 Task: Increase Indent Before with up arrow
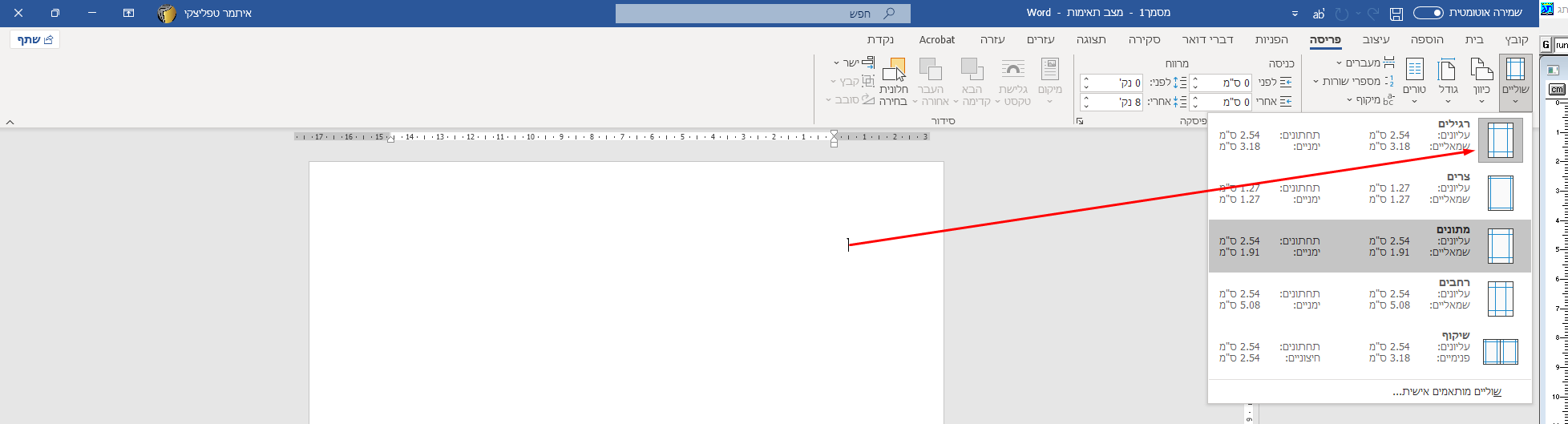(x=1195, y=79)
